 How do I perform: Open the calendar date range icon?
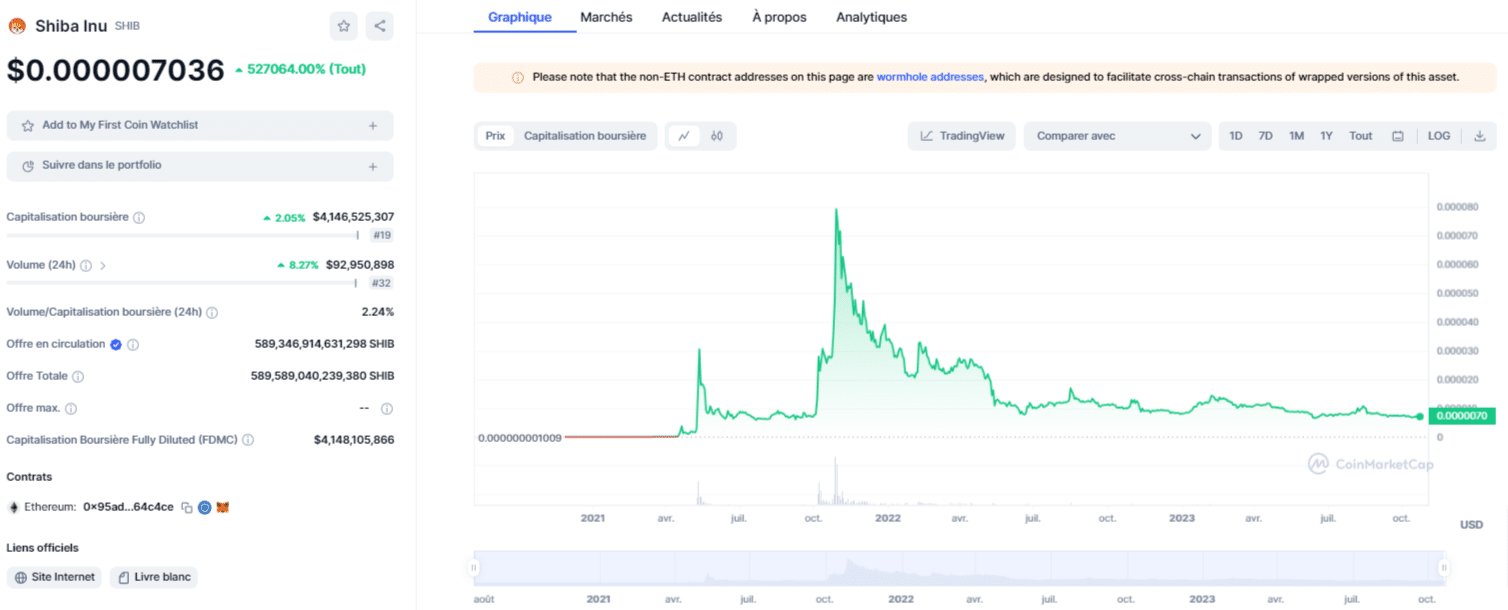pos(1398,136)
